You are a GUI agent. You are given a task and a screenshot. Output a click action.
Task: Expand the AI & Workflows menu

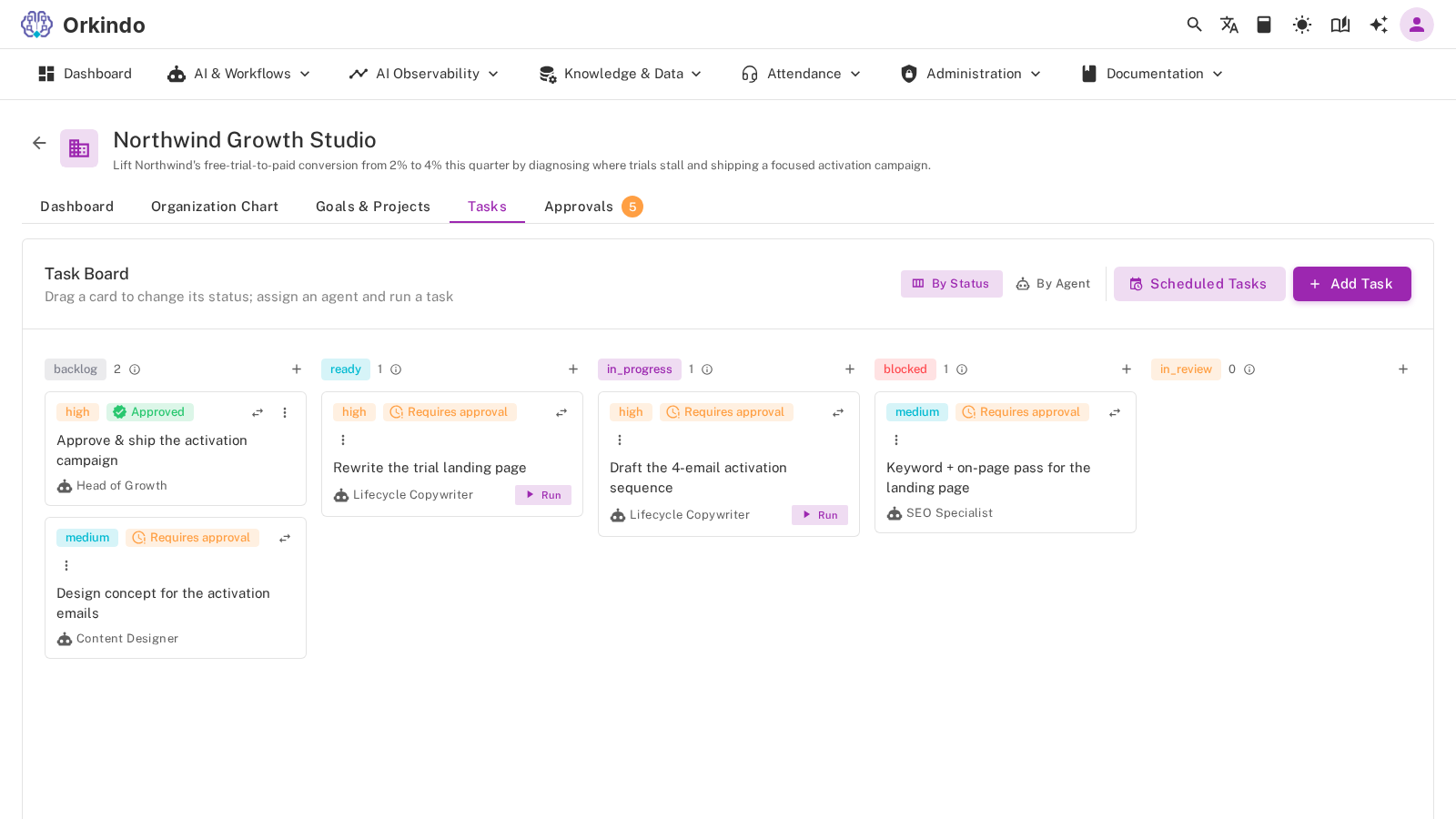pos(239,74)
